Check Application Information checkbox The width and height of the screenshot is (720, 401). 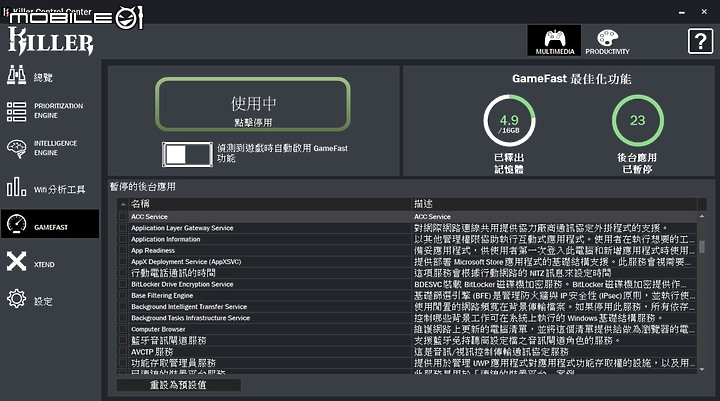[123, 239]
